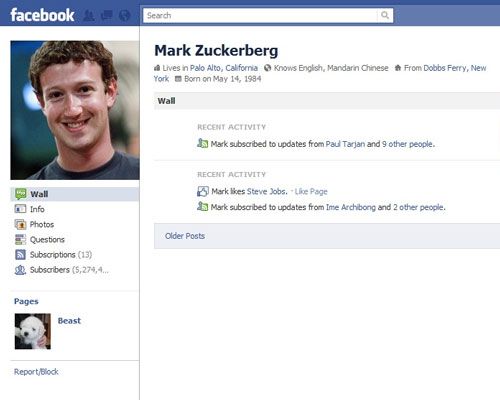Click the Report/Block link
The width and height of the screenshot is (500, 400).
(x=36, y=372)
